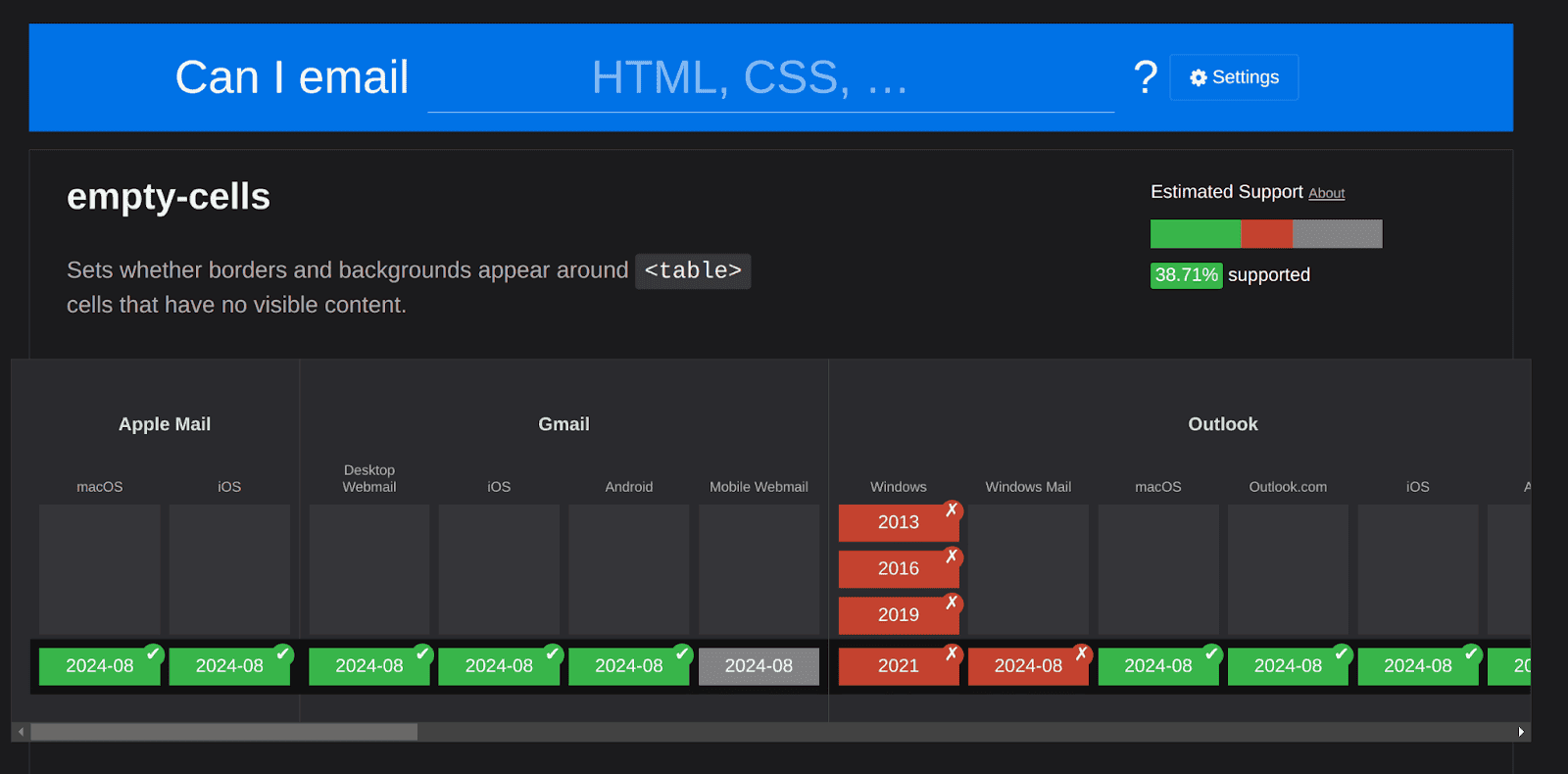Screen dimensions: 1568x774
Task: Select Outlook Windows Mail 2024-08 result
Action: coord(1028,666)
